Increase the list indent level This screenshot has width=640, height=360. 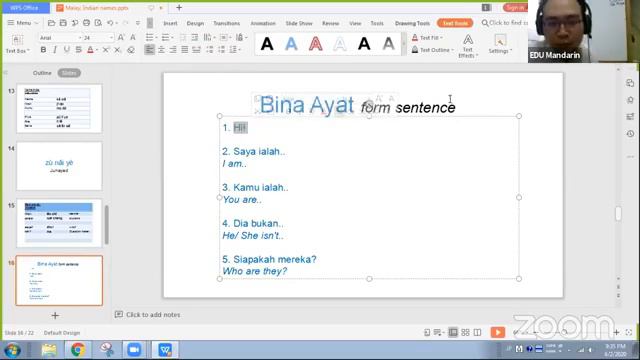[195, 38]
